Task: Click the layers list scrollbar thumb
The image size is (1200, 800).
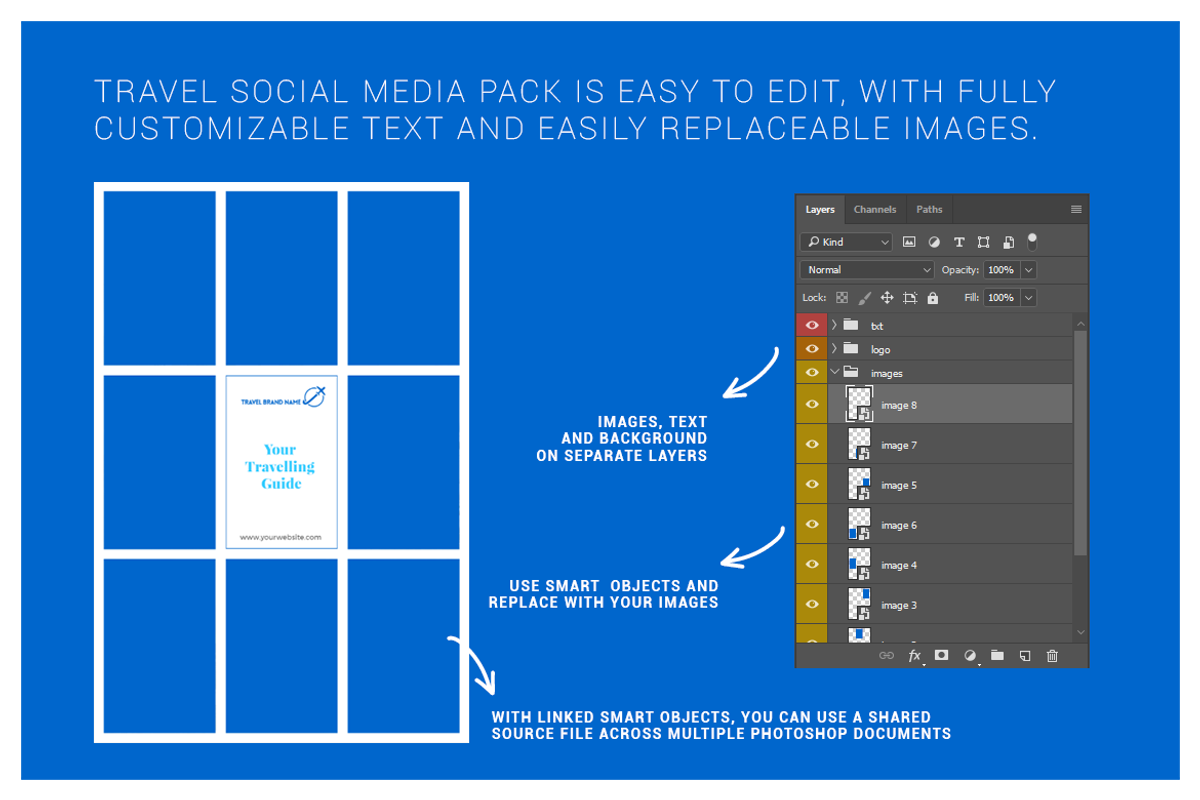Action: coord(1080,442)
